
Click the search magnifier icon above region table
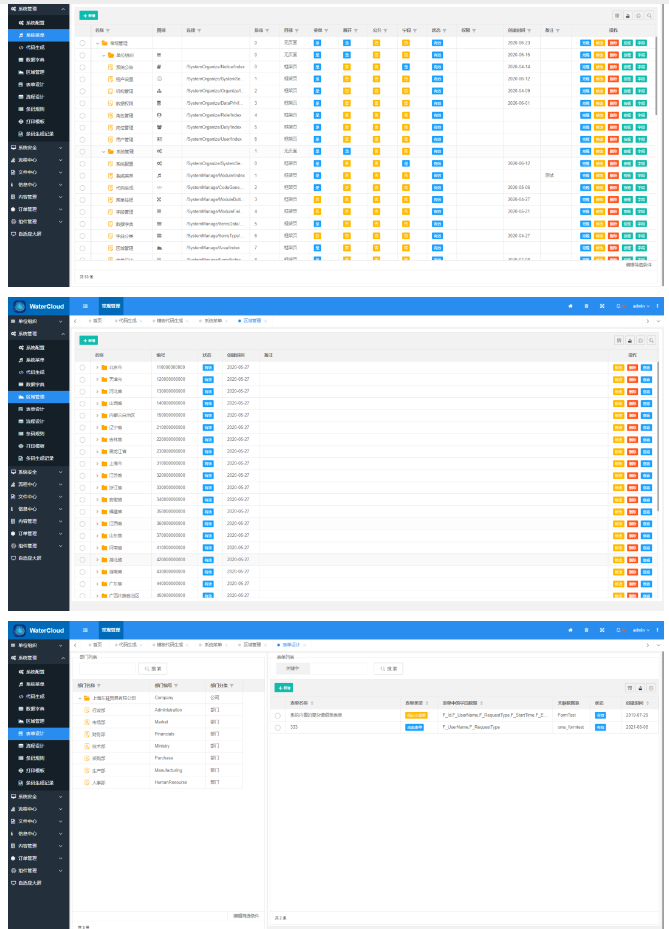651,341
